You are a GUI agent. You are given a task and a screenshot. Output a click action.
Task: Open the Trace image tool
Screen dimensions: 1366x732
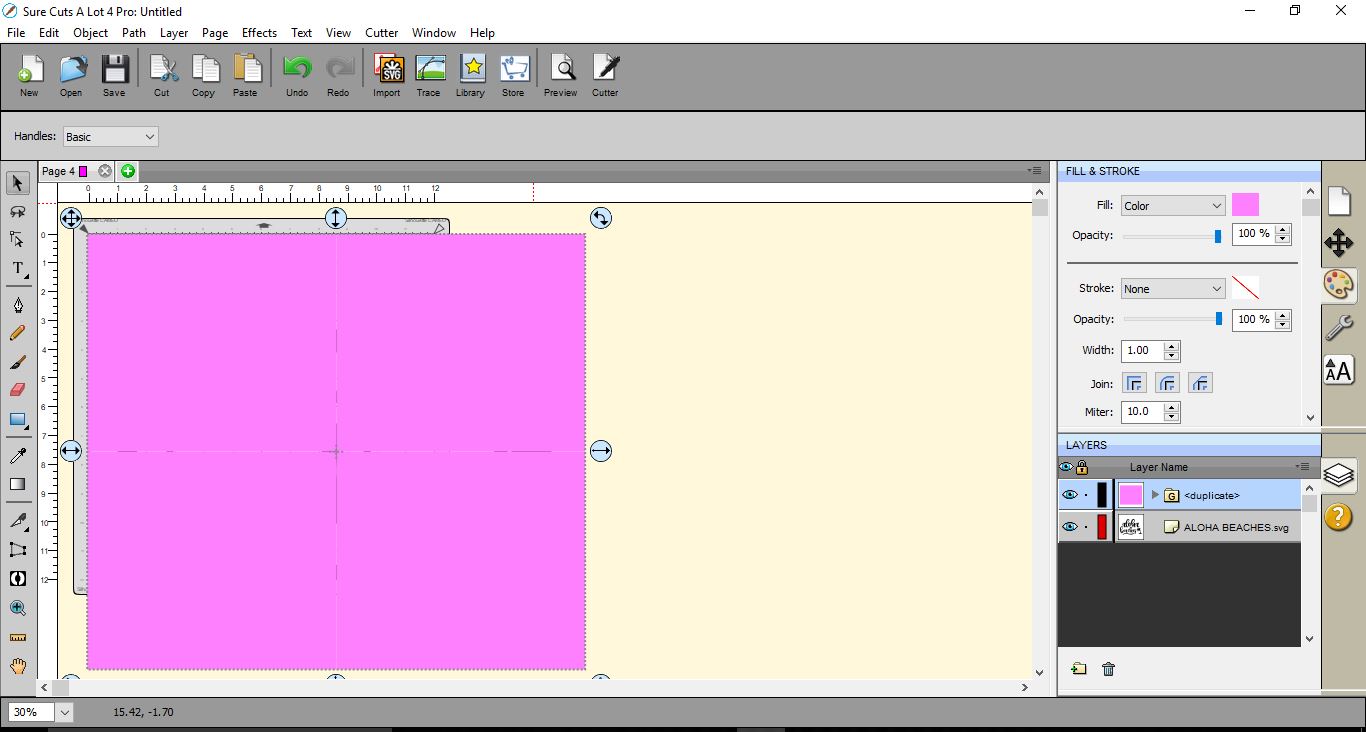click(429, 76)
